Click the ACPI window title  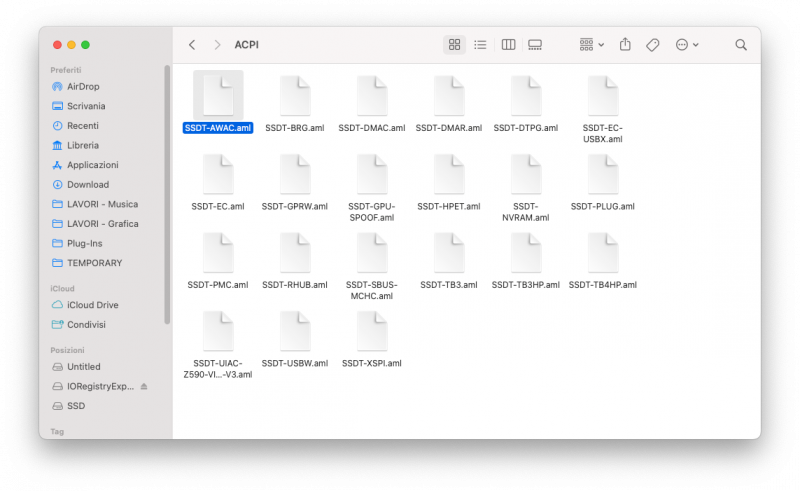tap(246, 45)
